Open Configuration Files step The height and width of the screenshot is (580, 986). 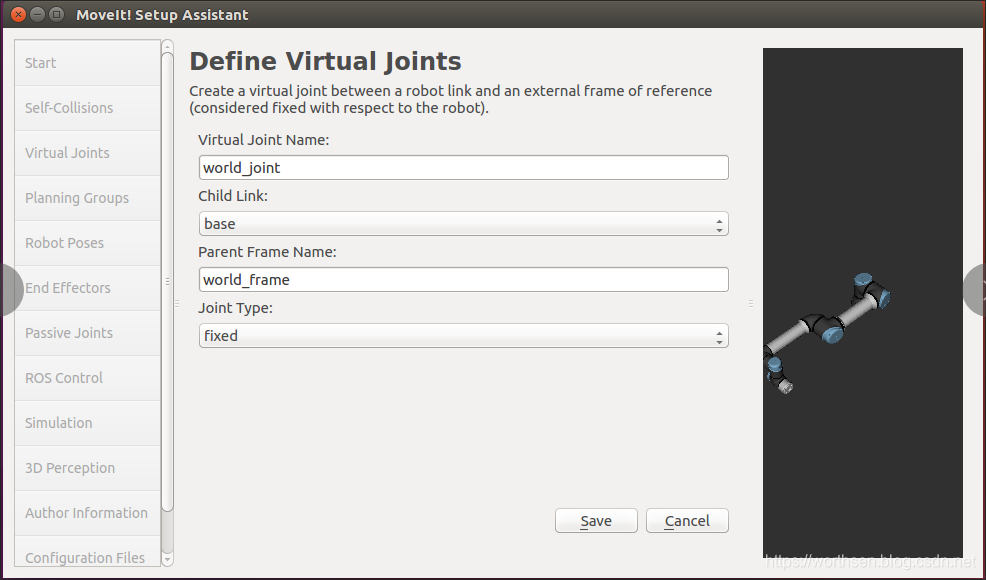pyautogui.click(x=87, y=552)
